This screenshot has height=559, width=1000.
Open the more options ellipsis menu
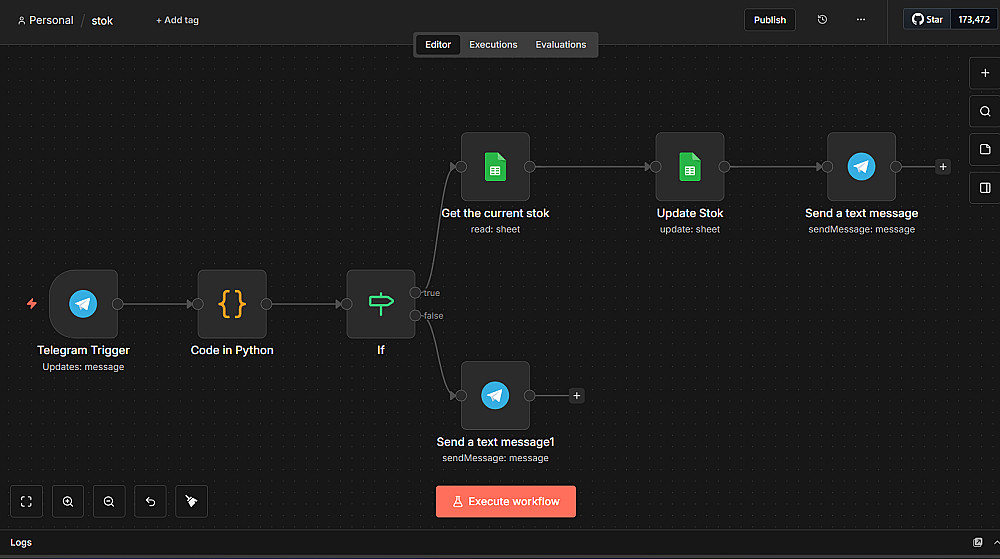tap(861, 20)
